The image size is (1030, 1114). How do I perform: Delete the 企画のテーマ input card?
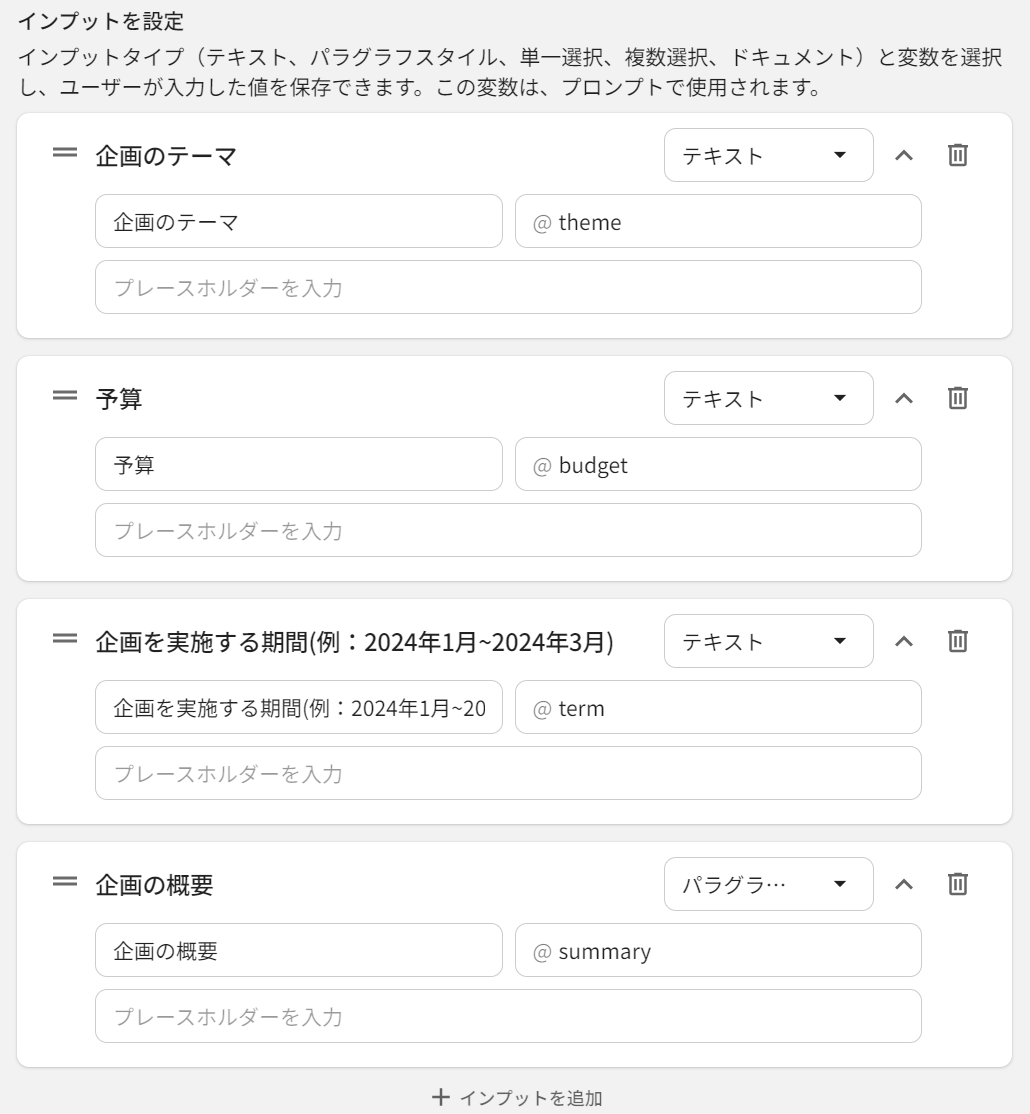tap(957, 155)
